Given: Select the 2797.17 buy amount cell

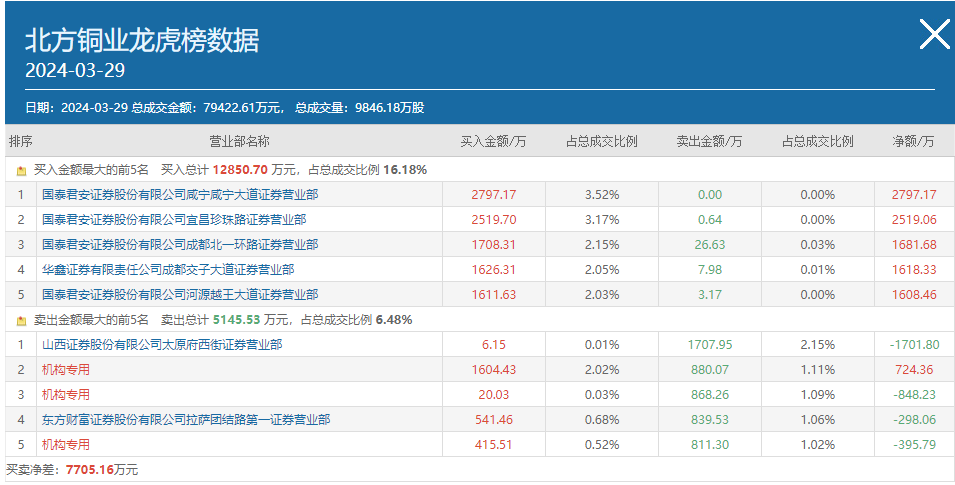Looking at the screenshot, I should (x=494, y=195).
